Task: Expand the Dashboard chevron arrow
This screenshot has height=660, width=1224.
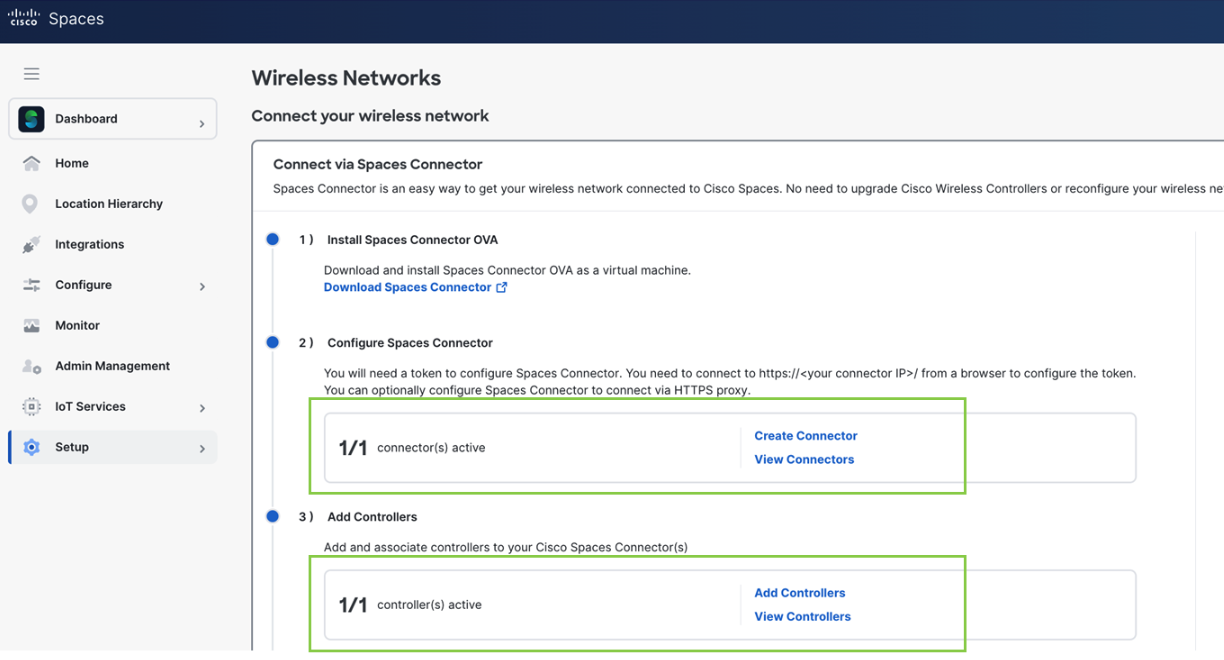Action: point(202,123)
